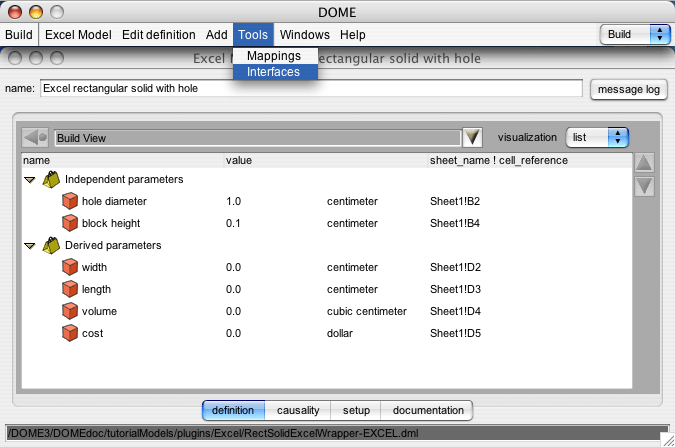Open the Excel Model menu

coord(78,34)
